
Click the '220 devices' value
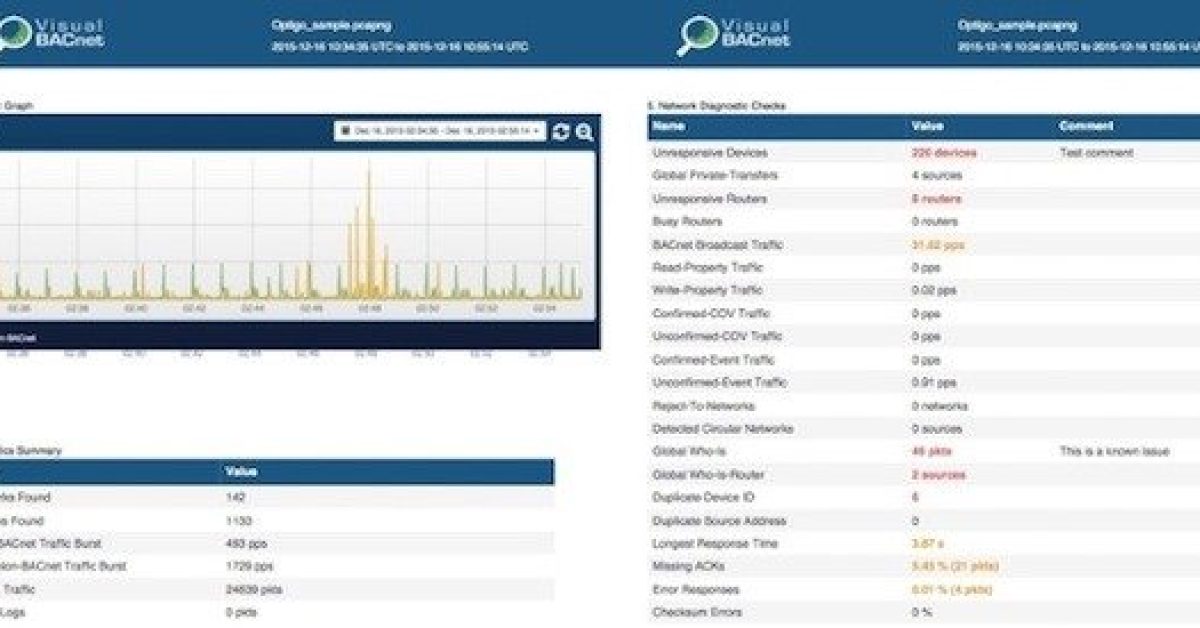click(x=944, y=153)
